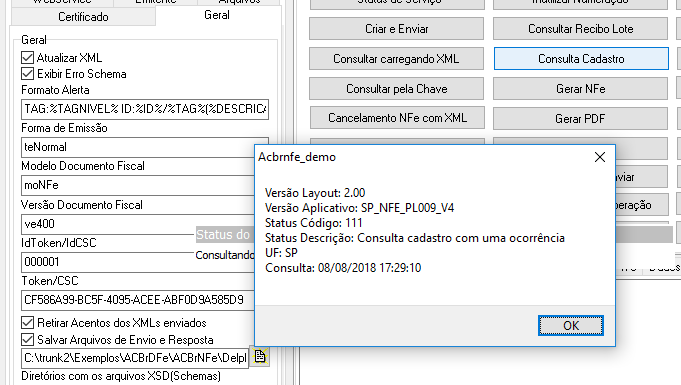Click 'Consulta cadastro com uma ocorrência' text

point(461,238)
